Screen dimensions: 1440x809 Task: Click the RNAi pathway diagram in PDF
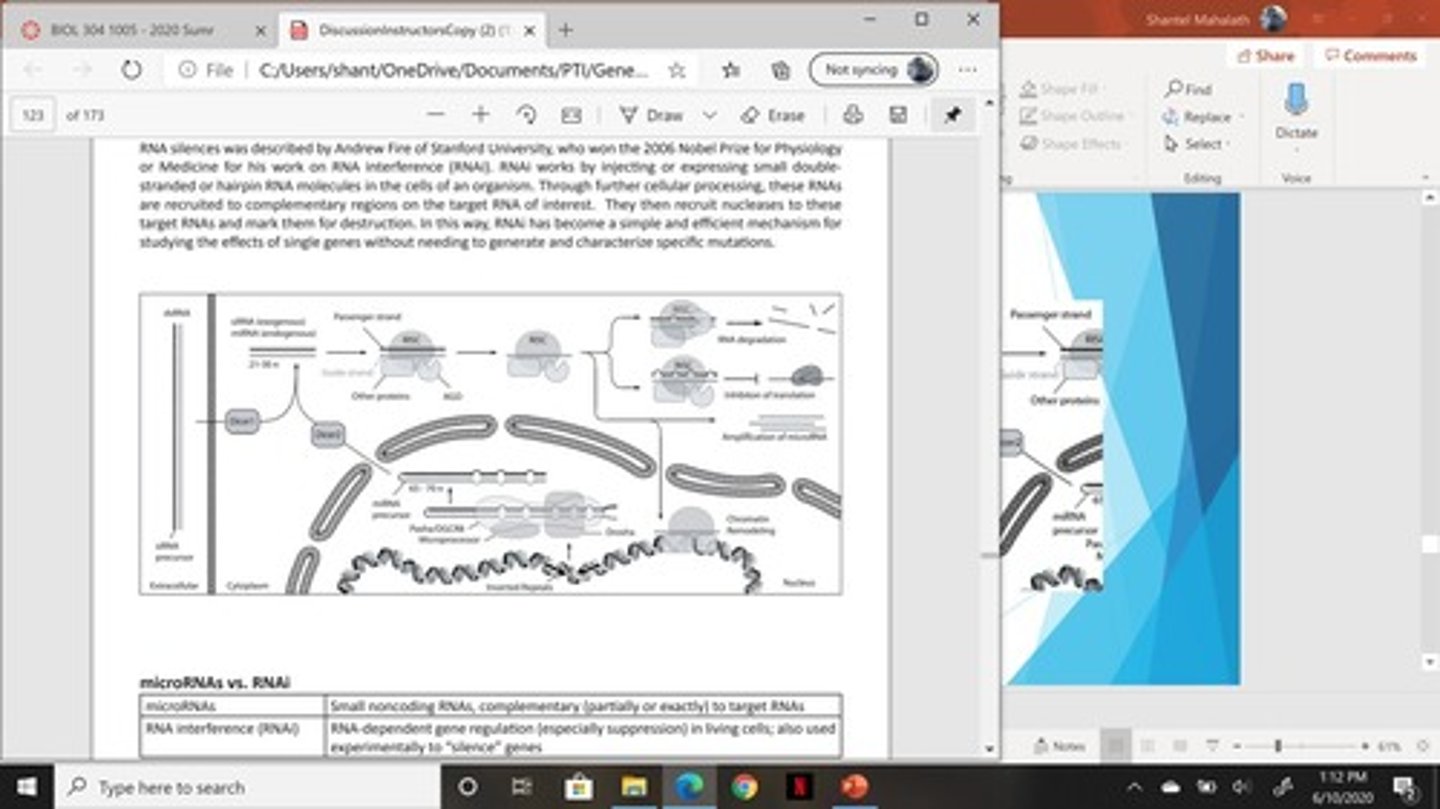tap(490, 443)
